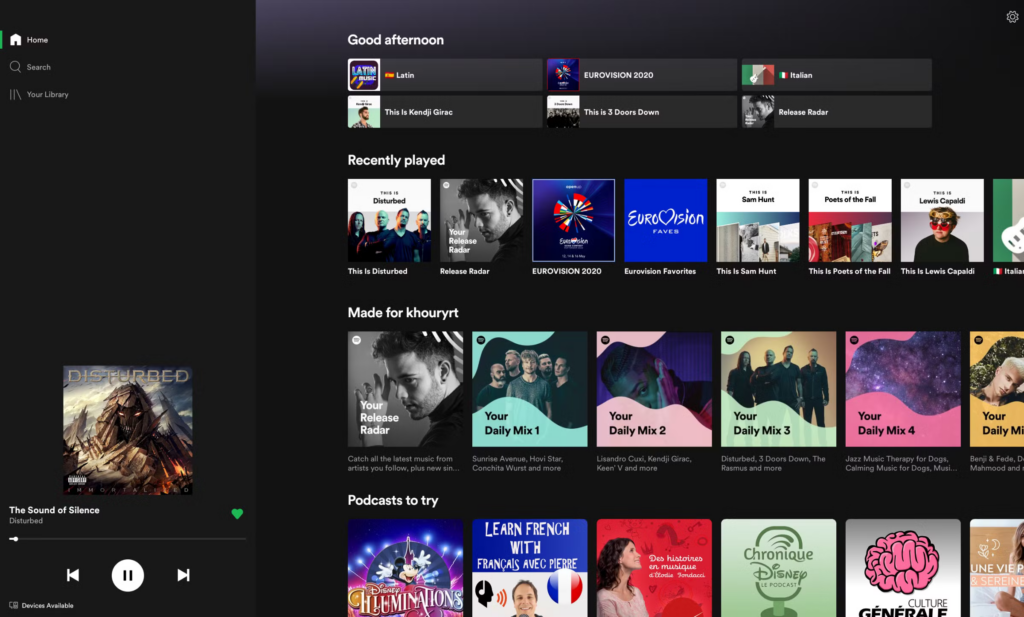The image size is (1024, 617).
Task: Open the Home menu item
Action: (x=37, y=40)
